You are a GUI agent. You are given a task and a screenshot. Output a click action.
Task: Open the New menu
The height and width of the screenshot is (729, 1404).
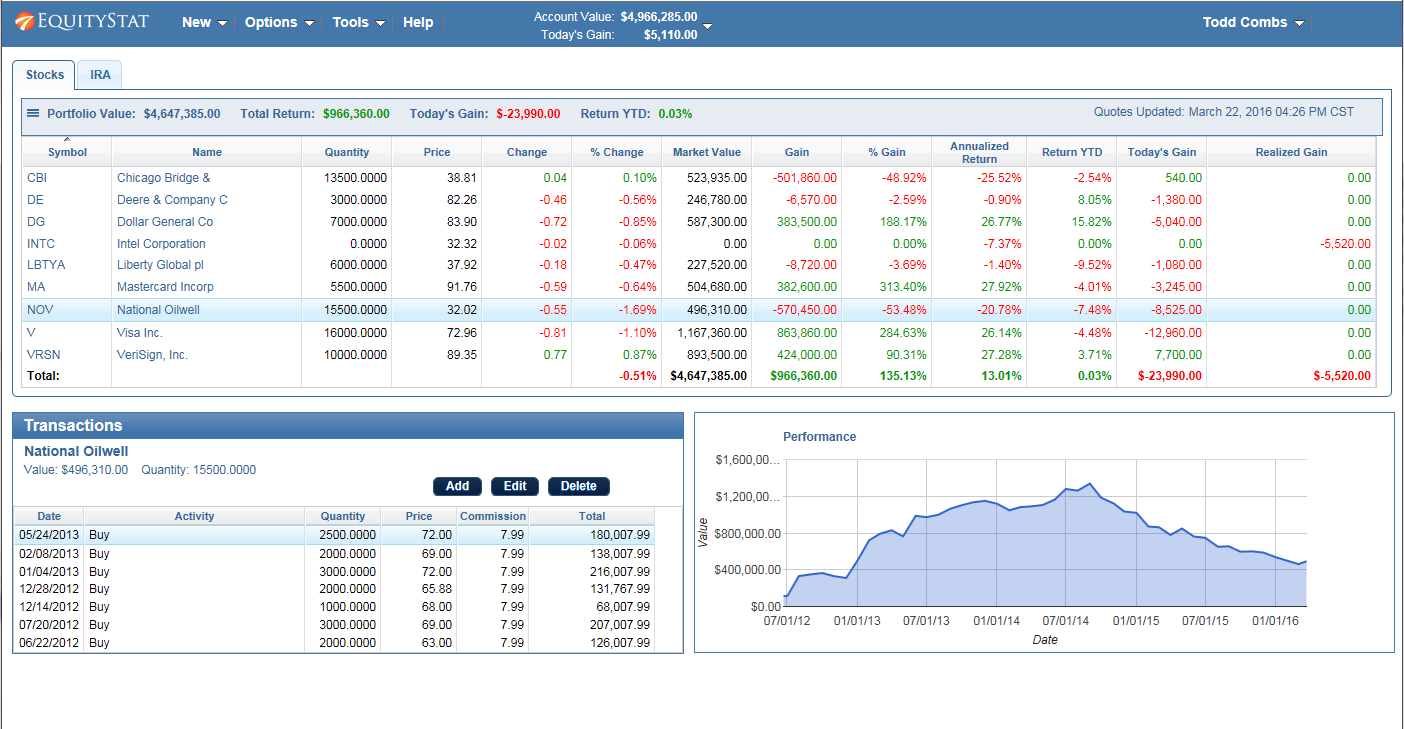click(204, 22)
